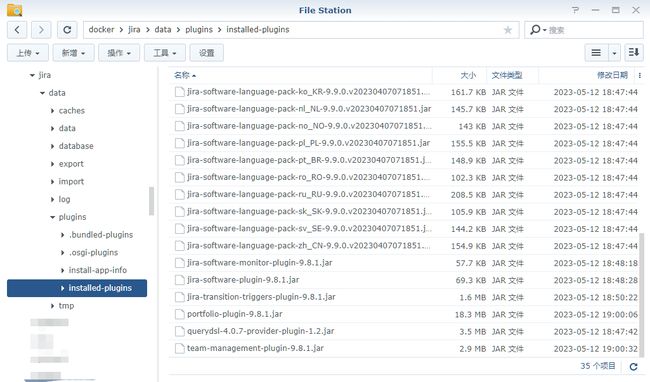Add current path to favorites with star icon
Screen dimensions: 650x382
(x=507, y=30)
